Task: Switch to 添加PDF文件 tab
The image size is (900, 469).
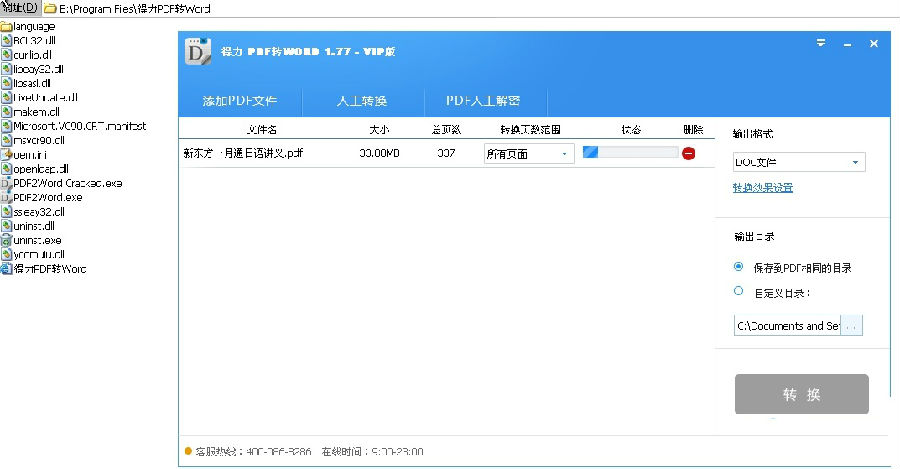Action: point(240,101)
